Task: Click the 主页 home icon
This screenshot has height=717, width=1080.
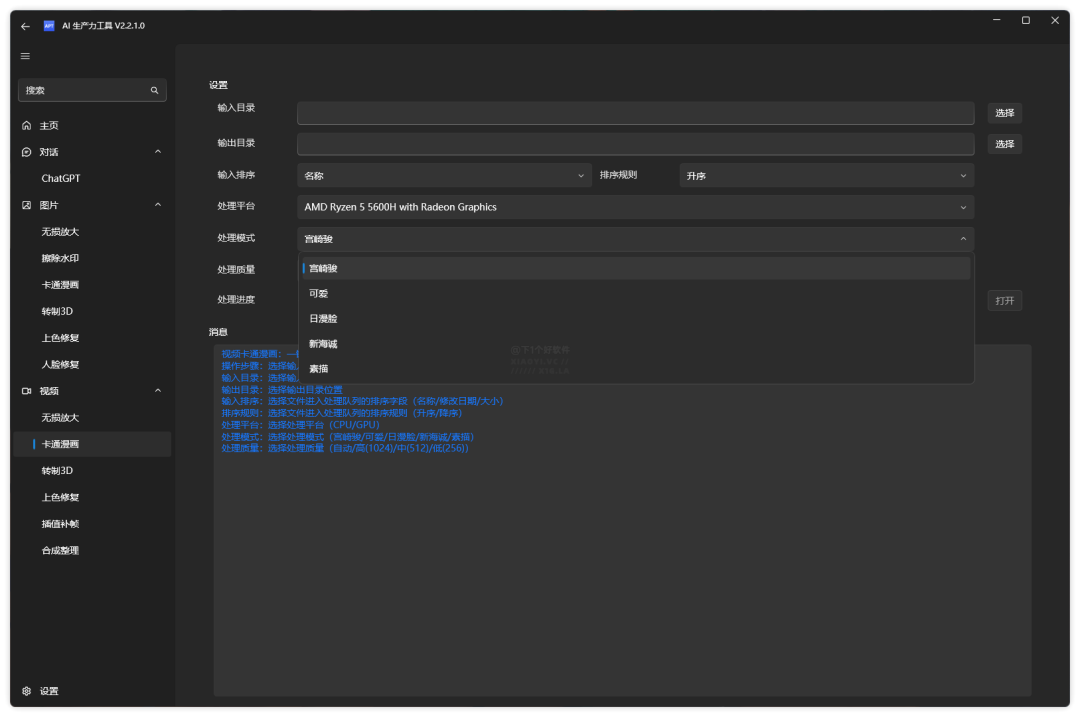Action: [26, 125]
